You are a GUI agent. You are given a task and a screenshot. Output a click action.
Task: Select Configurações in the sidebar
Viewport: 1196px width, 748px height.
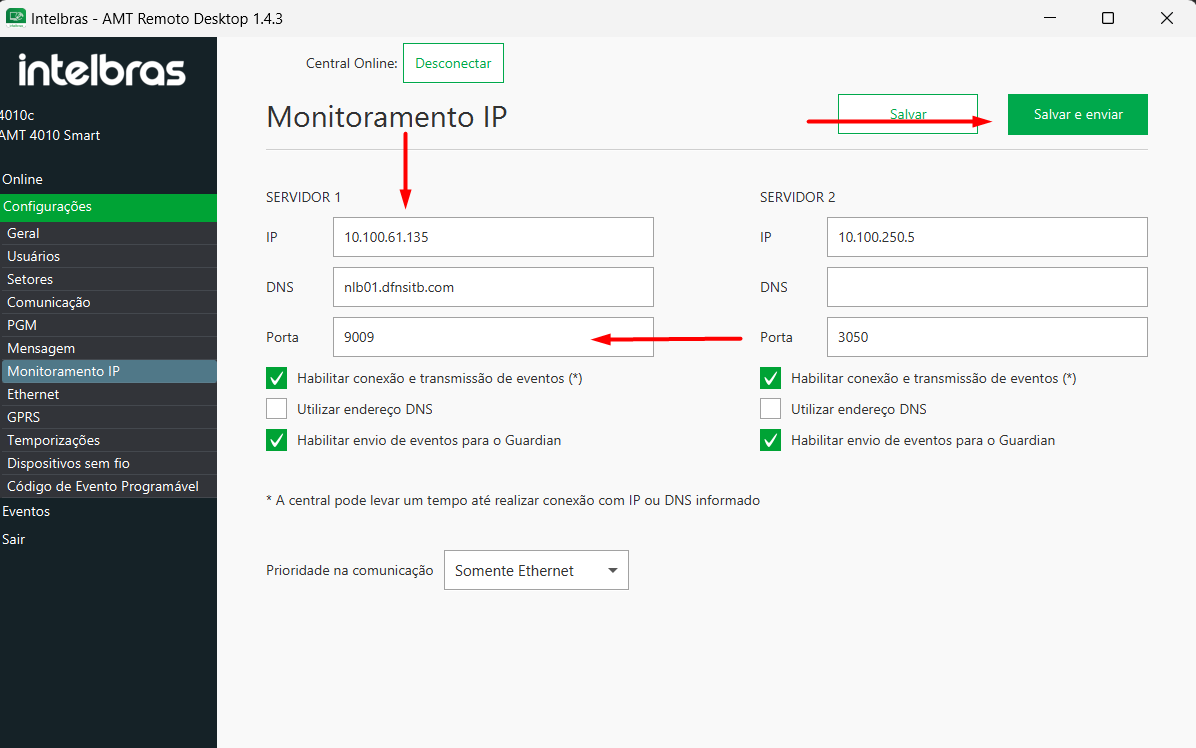click(108, 207)
